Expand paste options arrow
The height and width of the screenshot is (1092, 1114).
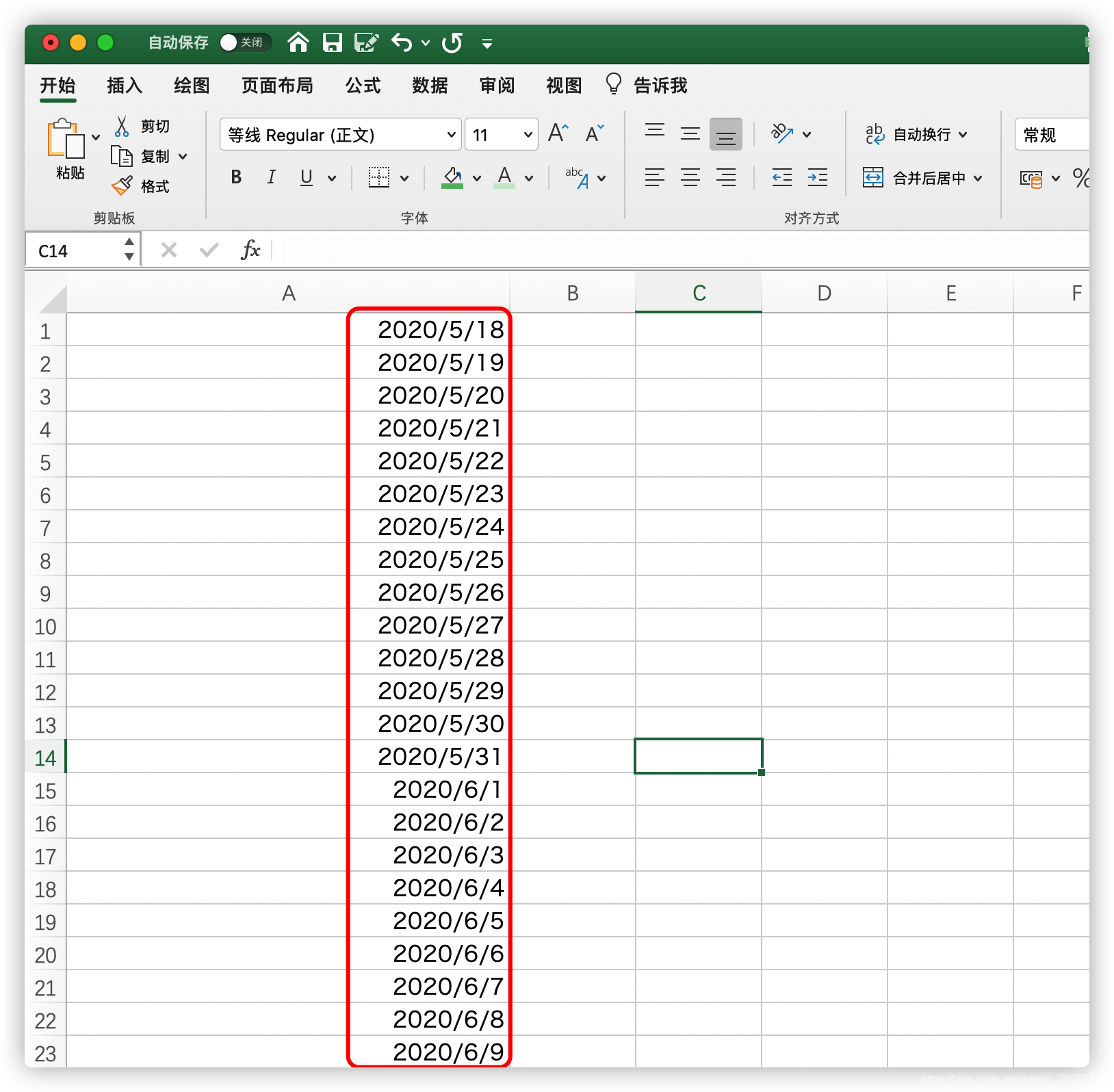(x=96, y=137)
